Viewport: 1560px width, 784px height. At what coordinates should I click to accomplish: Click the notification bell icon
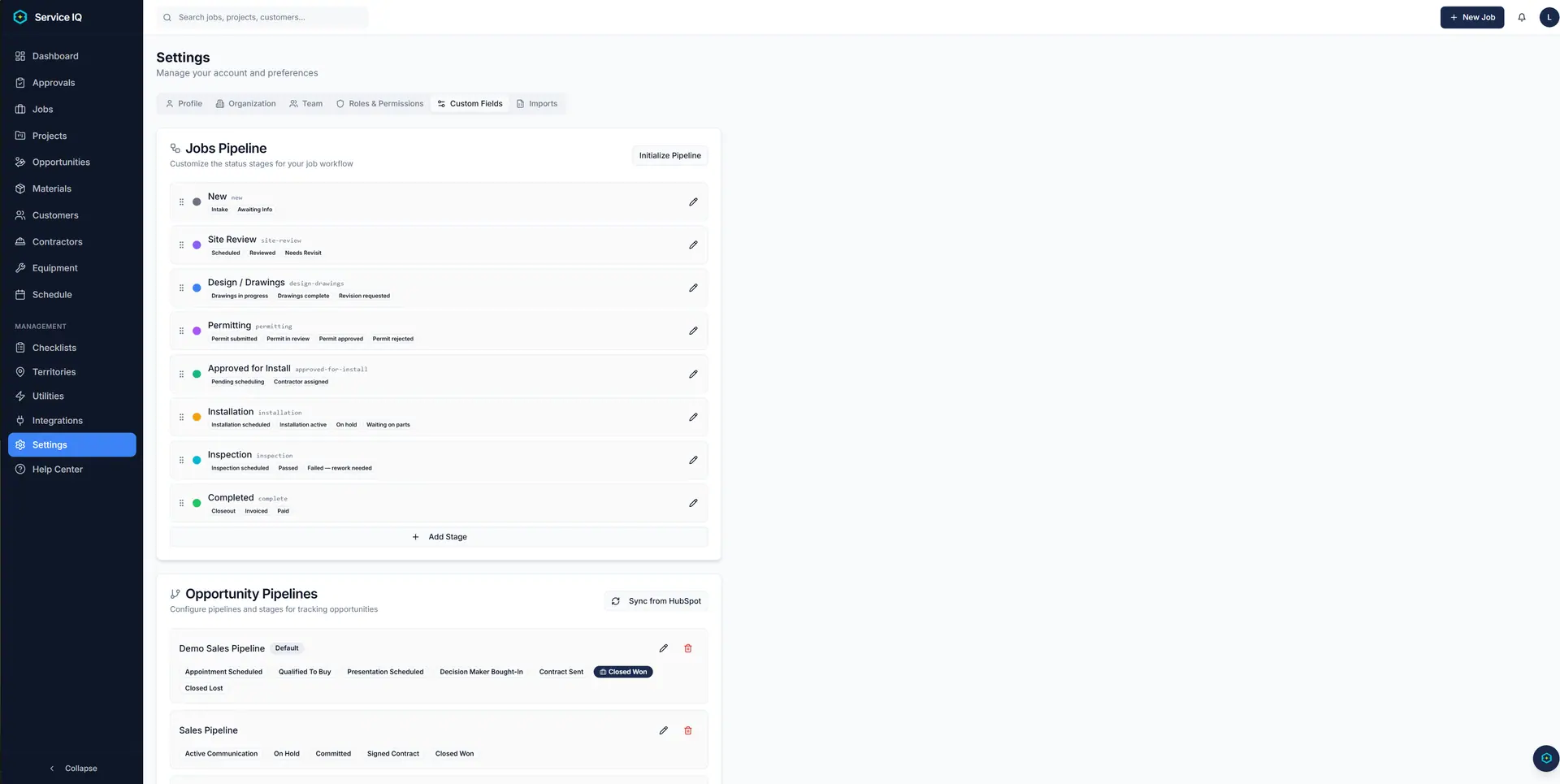[1522, 17]
